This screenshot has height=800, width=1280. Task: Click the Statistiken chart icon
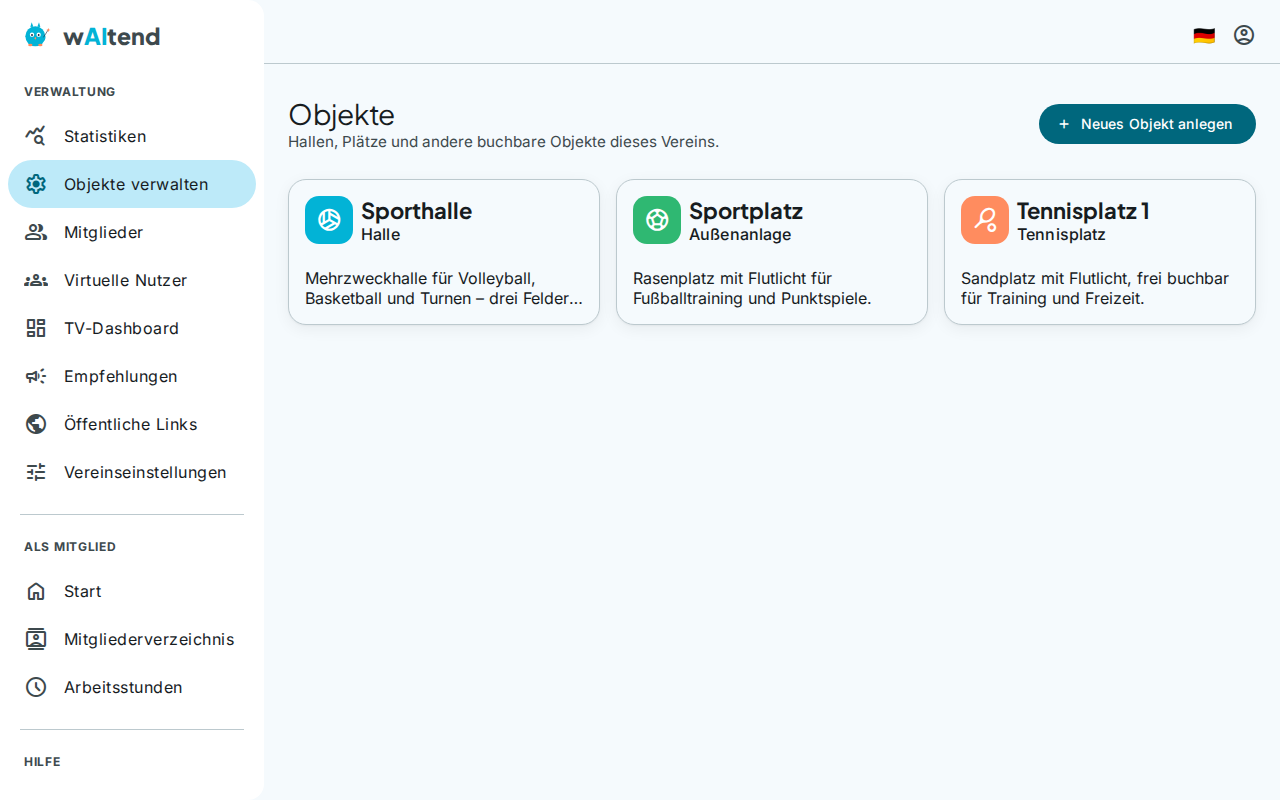(36, 136)
